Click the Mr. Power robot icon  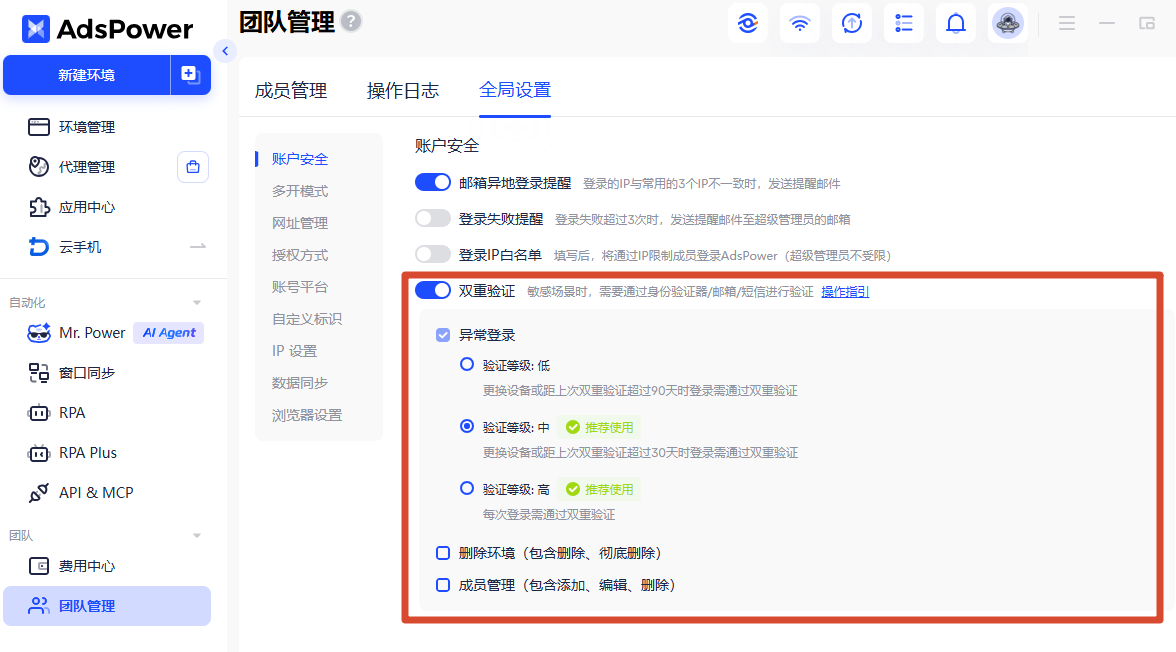(x=38, y=332)
